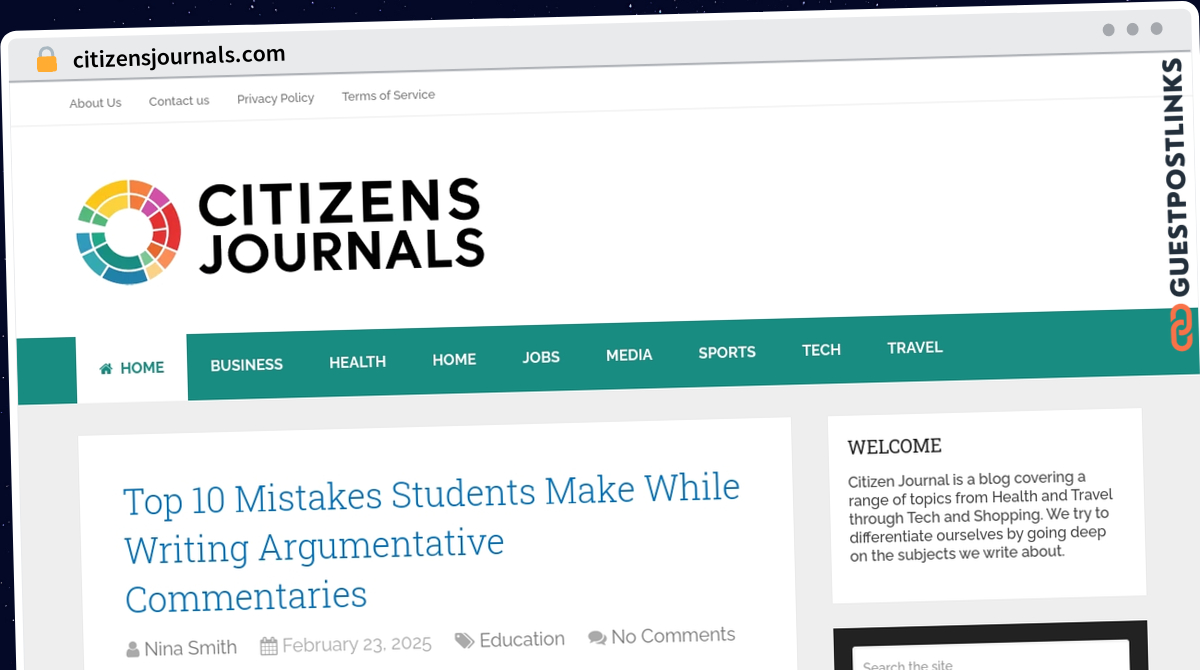Open the TRAVEL menu item

tap(915, 348)
